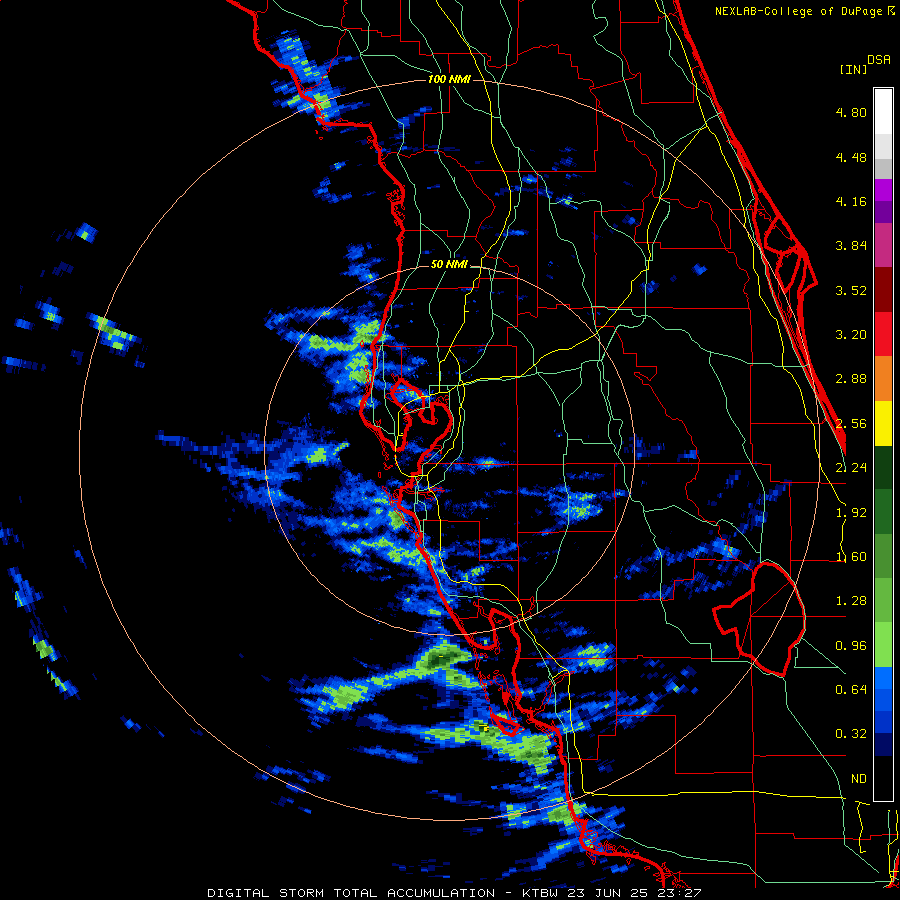
Task: Select the 3.52 legend value
Action: click(x=851, y=290)
